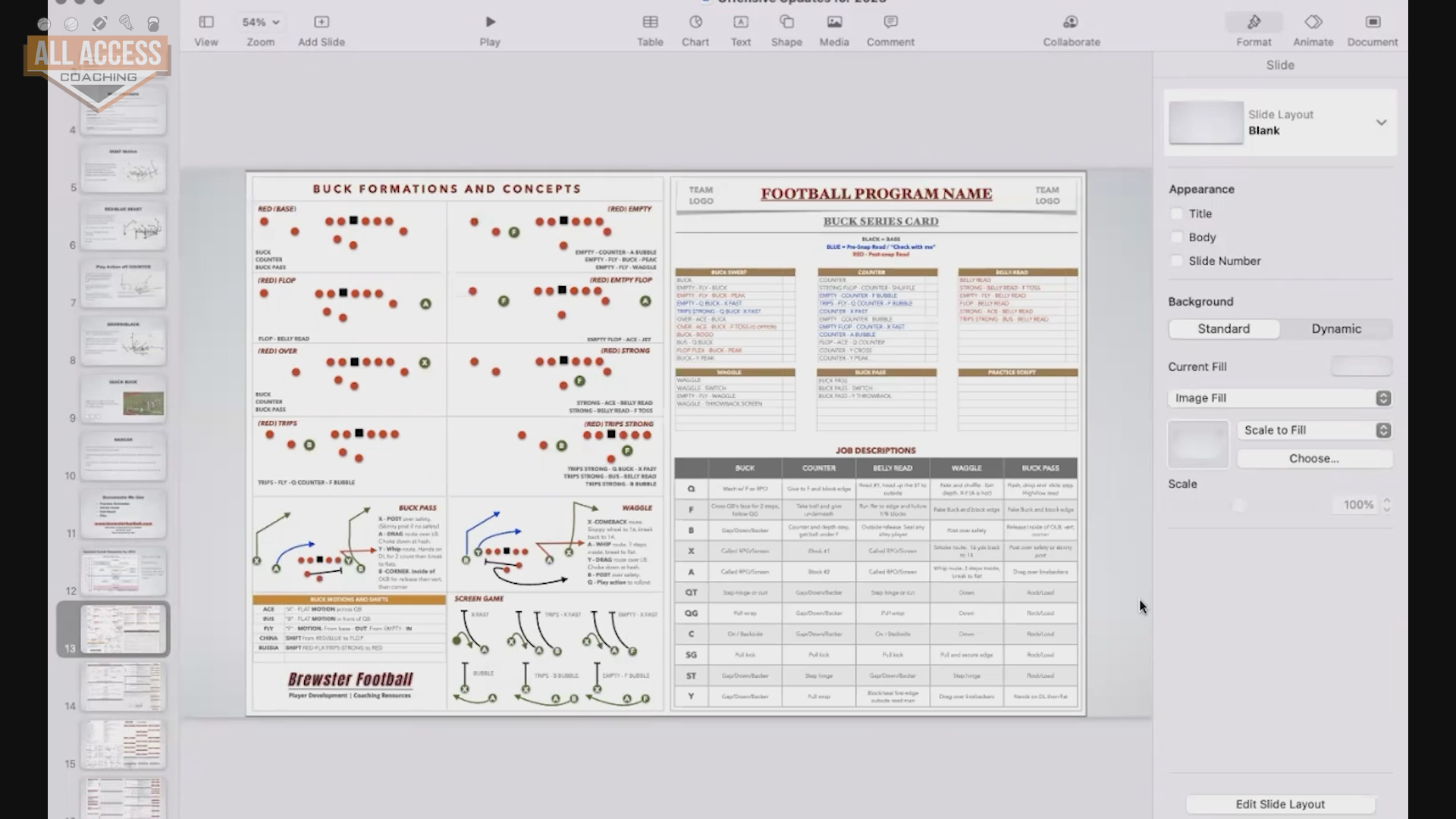Image resolution: width=1456 pixels, height=819 pixels.
Task: Enable the Title checkbox
Action: [1177, 214]
